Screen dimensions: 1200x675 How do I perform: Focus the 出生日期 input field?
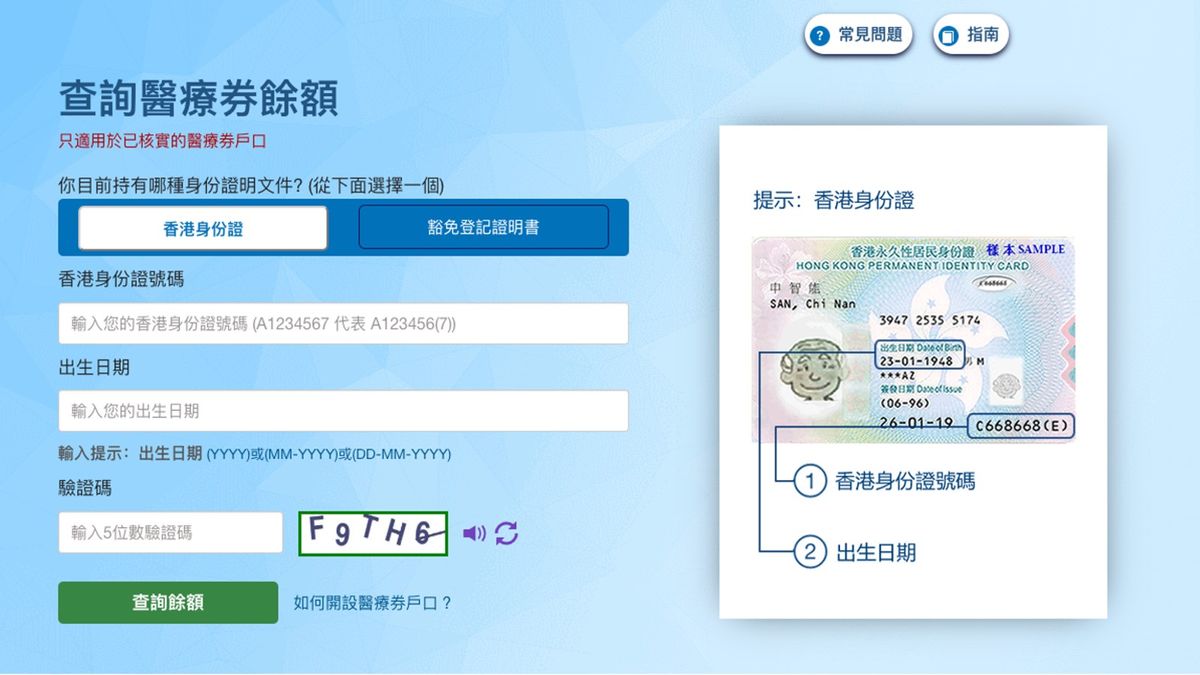tap(343, 411)
